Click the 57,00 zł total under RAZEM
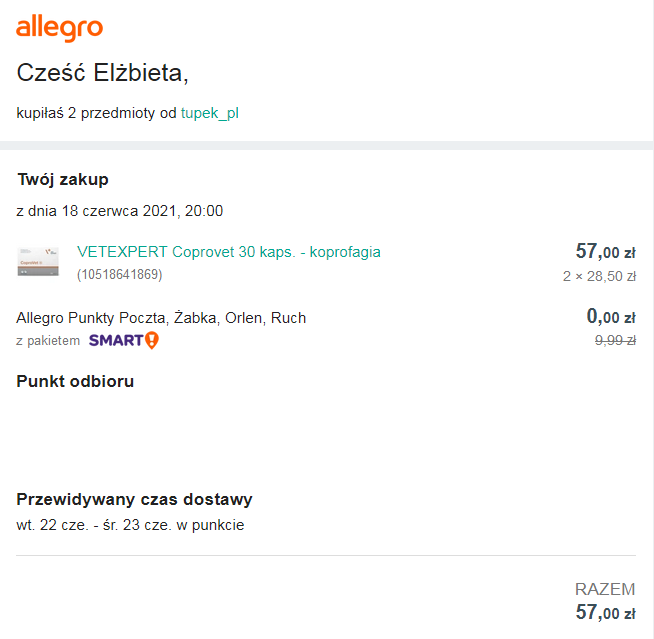This screenshot has width=654, height=639. 605,612
